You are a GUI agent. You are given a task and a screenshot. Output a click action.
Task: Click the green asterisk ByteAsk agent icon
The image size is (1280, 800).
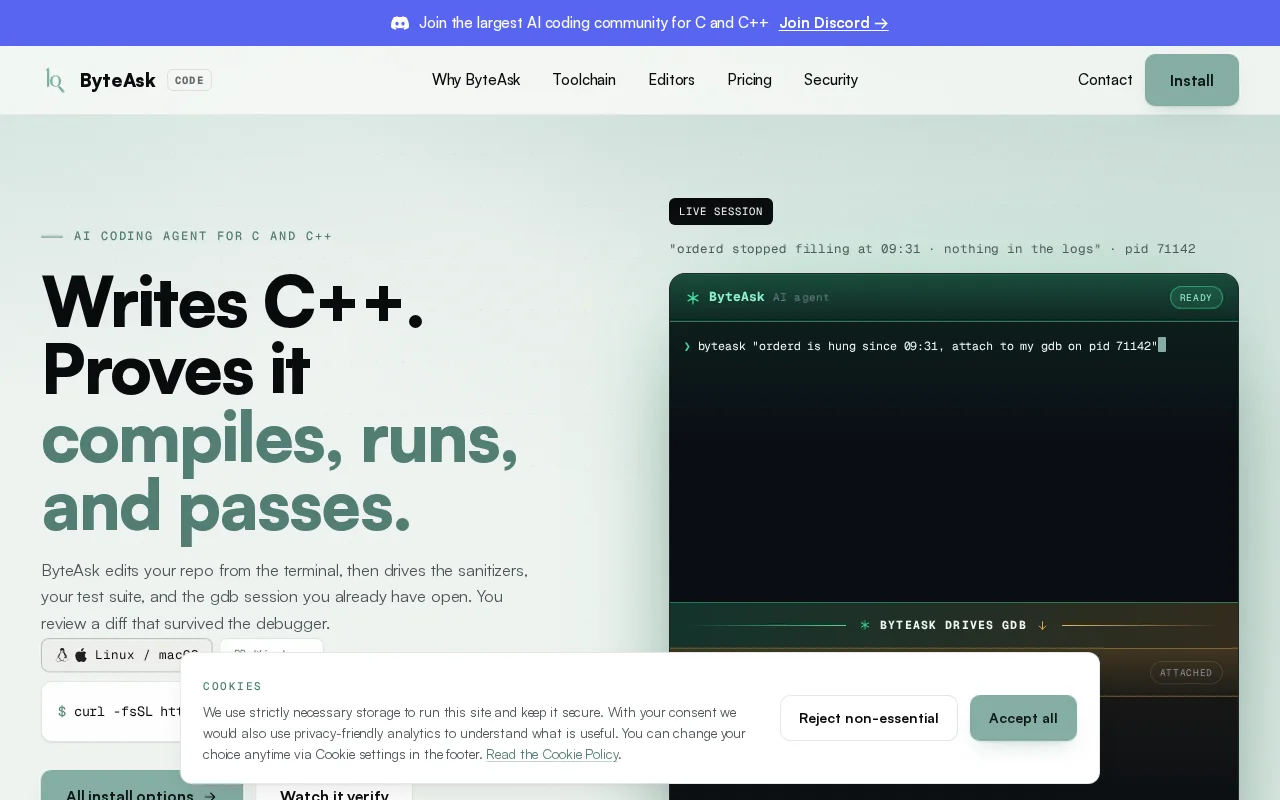point(693,297)
